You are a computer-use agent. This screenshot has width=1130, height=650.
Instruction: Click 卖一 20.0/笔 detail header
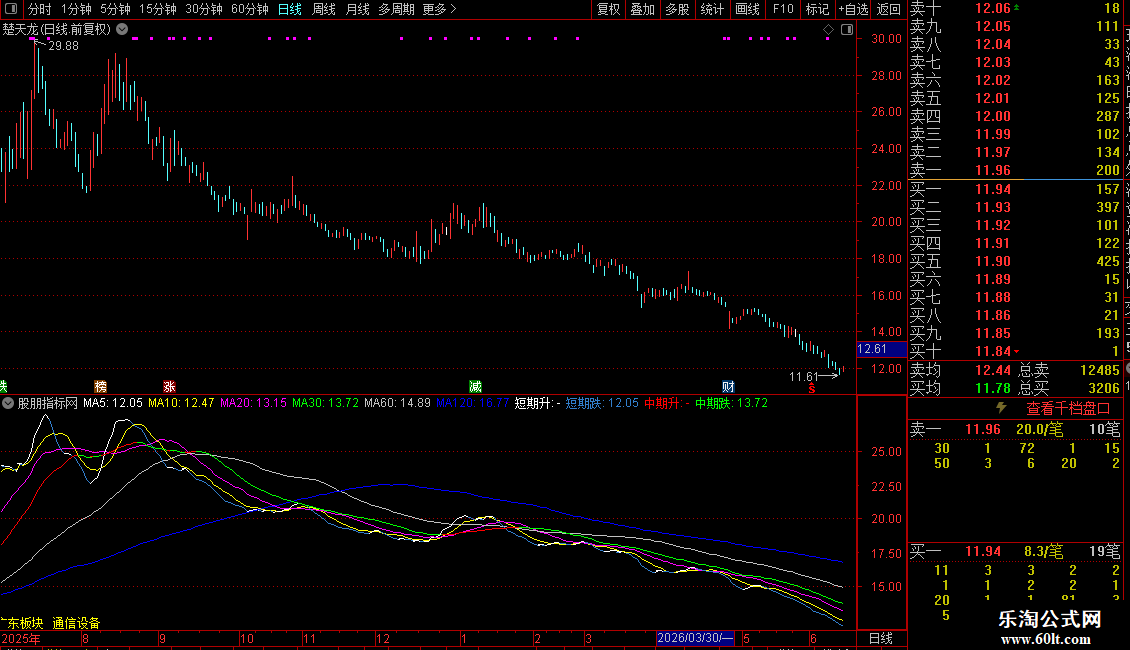pos(1015,430)
